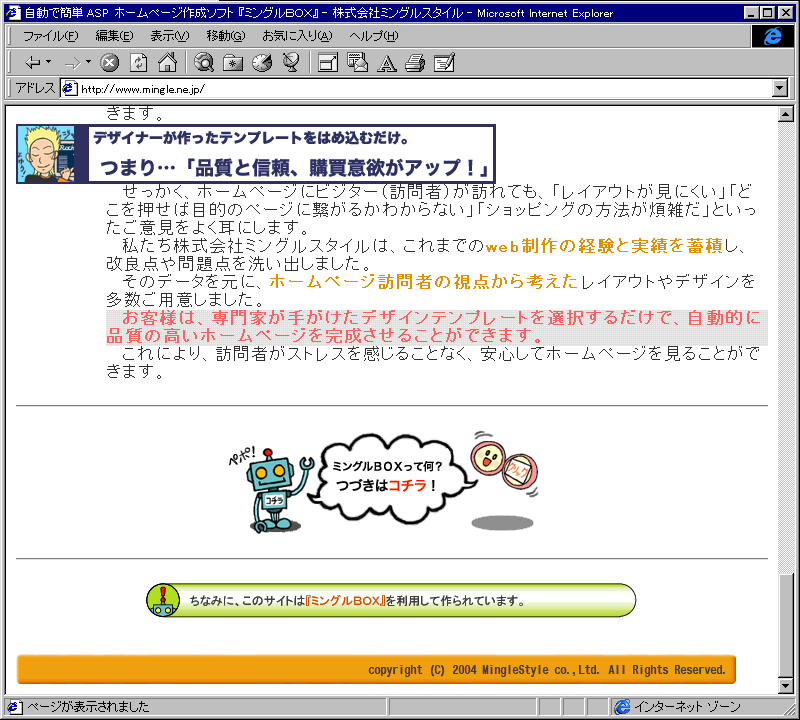800x720 pixels.
Task: Open the Search toolbar icon
Action: click(x=204, y=63)
